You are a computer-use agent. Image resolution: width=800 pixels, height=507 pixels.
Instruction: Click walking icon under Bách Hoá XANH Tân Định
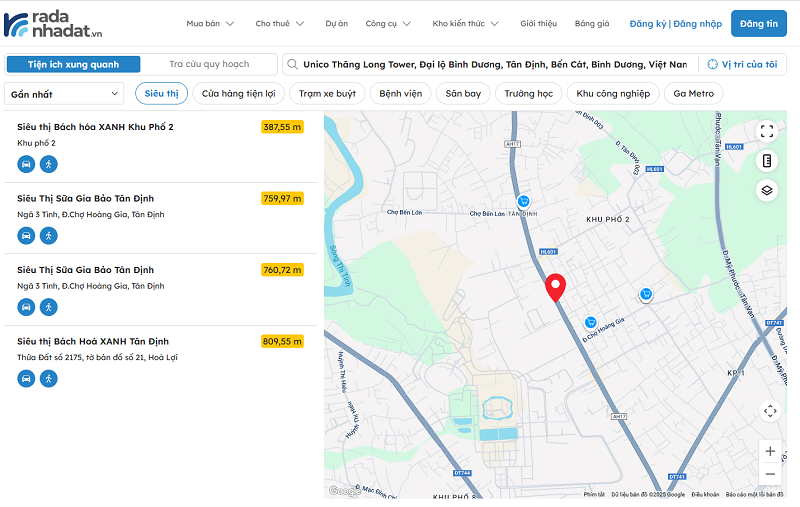pos(48,379)
